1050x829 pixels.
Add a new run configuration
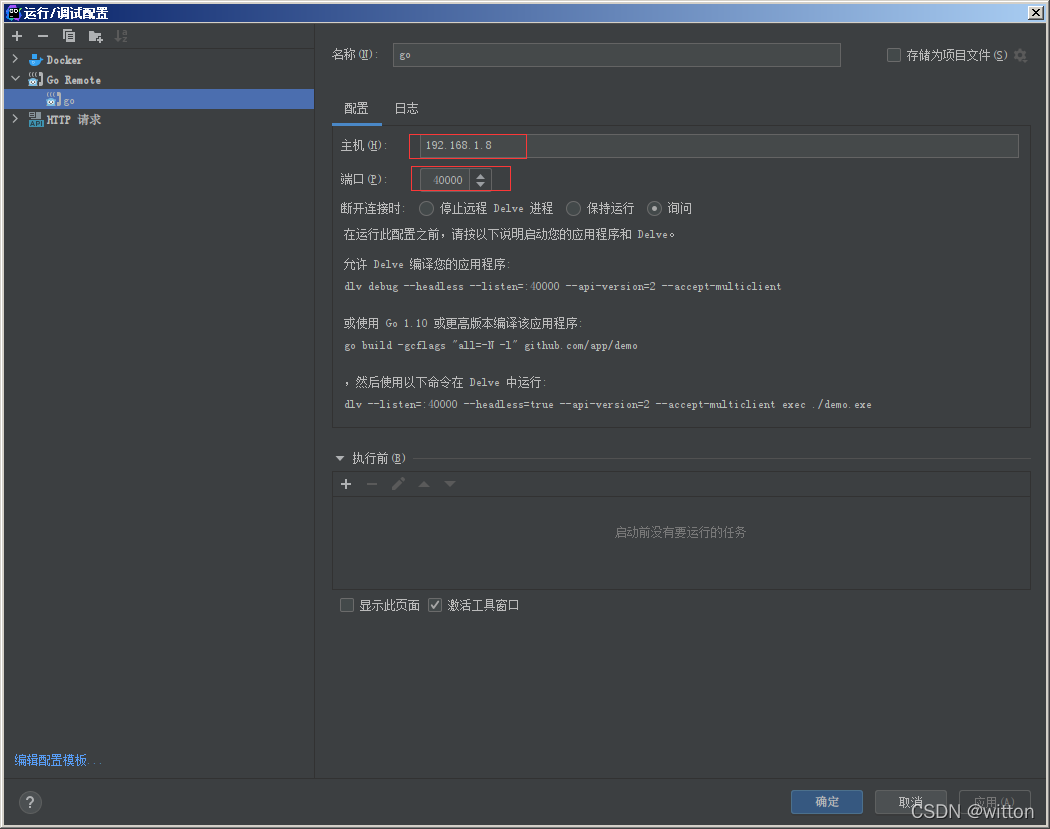[x=17, y=36]
